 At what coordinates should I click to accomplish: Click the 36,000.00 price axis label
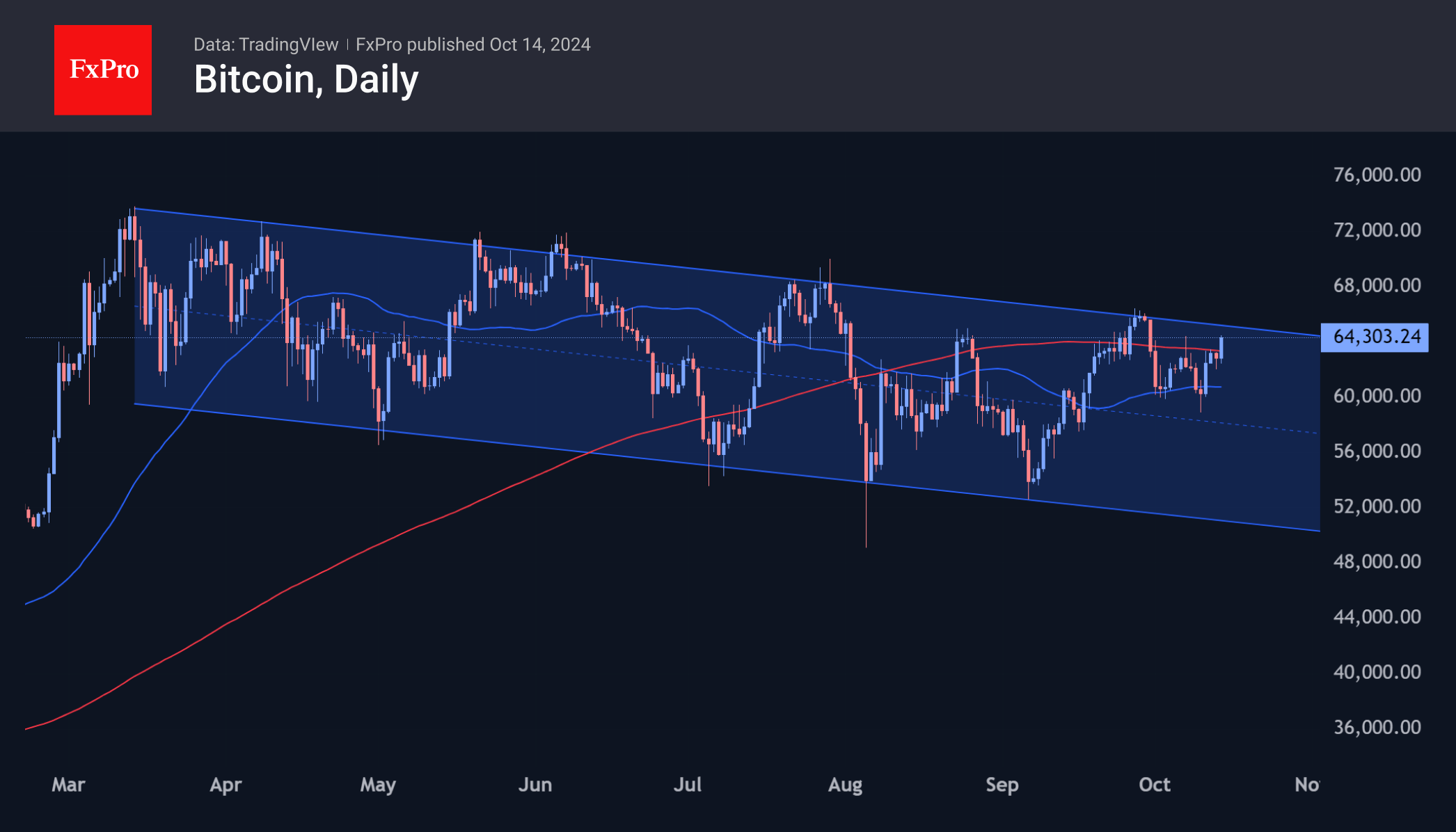click(1377, 727)
